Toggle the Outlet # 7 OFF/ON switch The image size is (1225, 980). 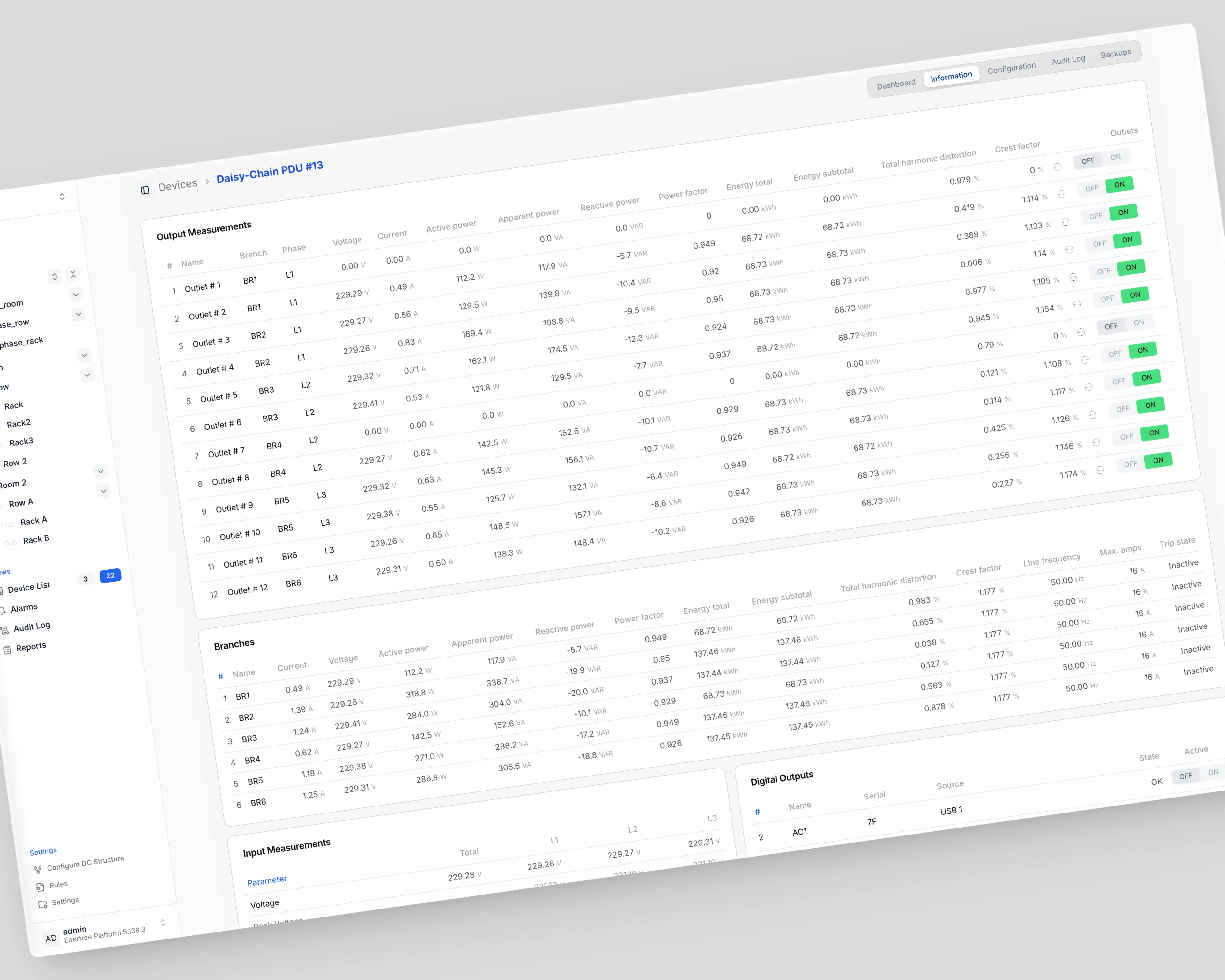pyautogui.click(x=1125, y=324)
